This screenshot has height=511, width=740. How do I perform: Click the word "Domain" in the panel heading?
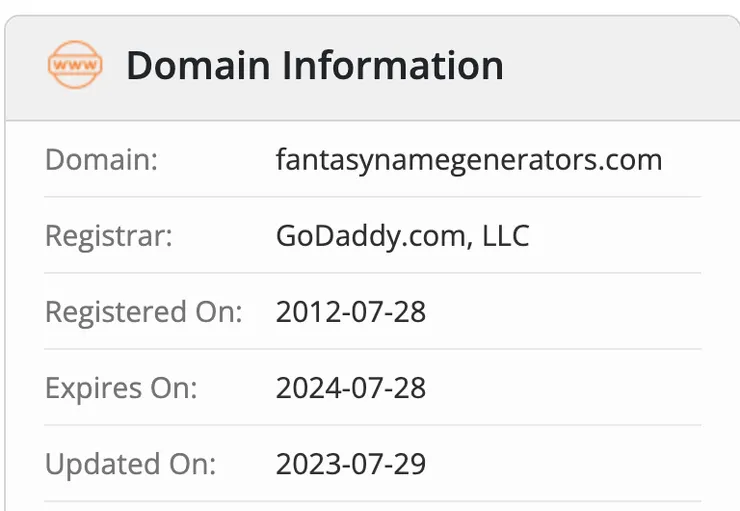[x=198, y=66]
